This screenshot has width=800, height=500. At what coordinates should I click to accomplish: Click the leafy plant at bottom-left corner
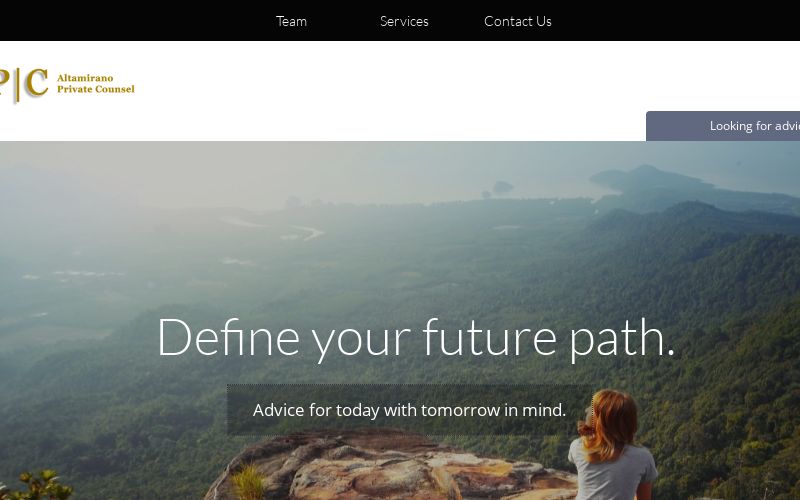click(37, 485)
